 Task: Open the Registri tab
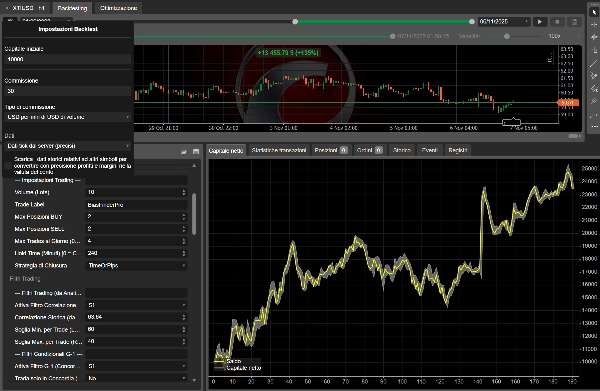(458, 150)
